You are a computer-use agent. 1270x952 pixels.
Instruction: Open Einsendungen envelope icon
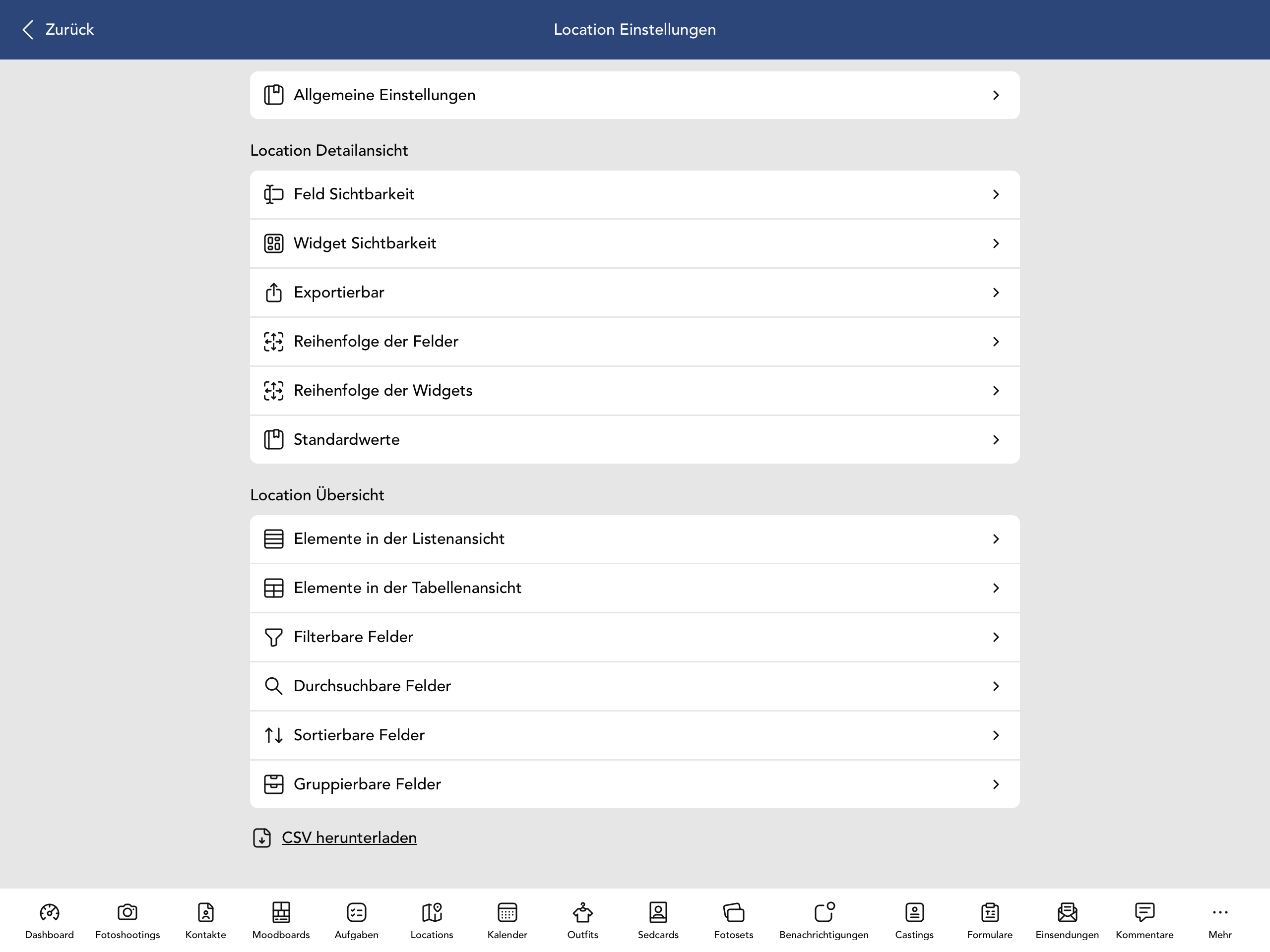click(1067, 912)
